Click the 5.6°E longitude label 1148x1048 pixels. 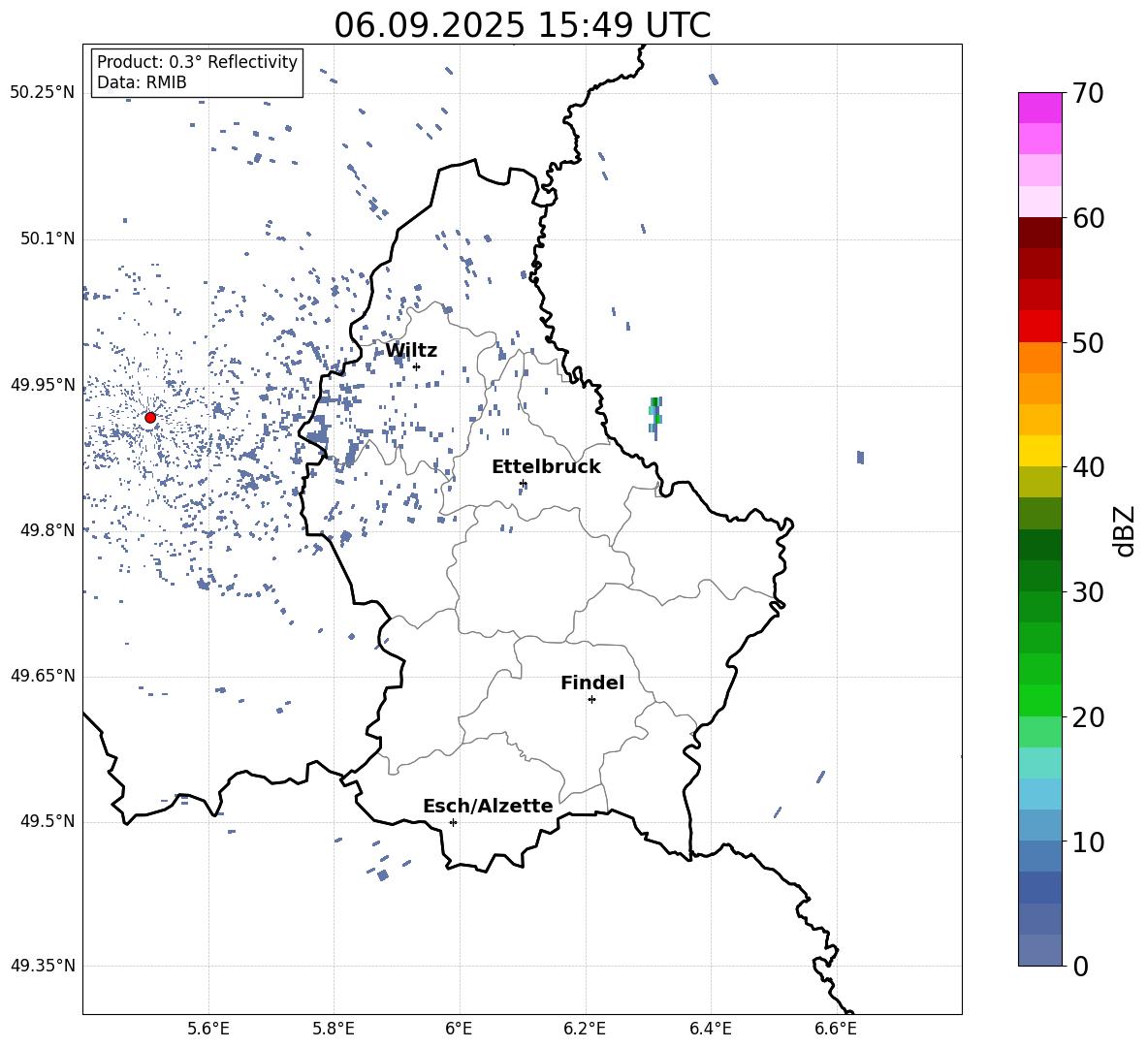208,1029
